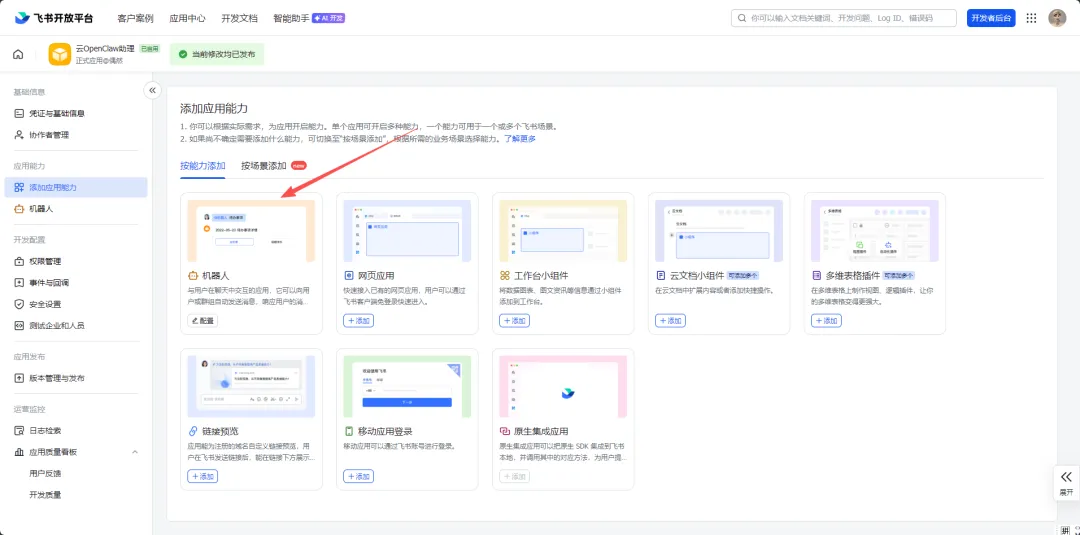The image size is (1080, 535).
Task: Click the 链接预览 card preview thumbnail
Action: (251, 386)
